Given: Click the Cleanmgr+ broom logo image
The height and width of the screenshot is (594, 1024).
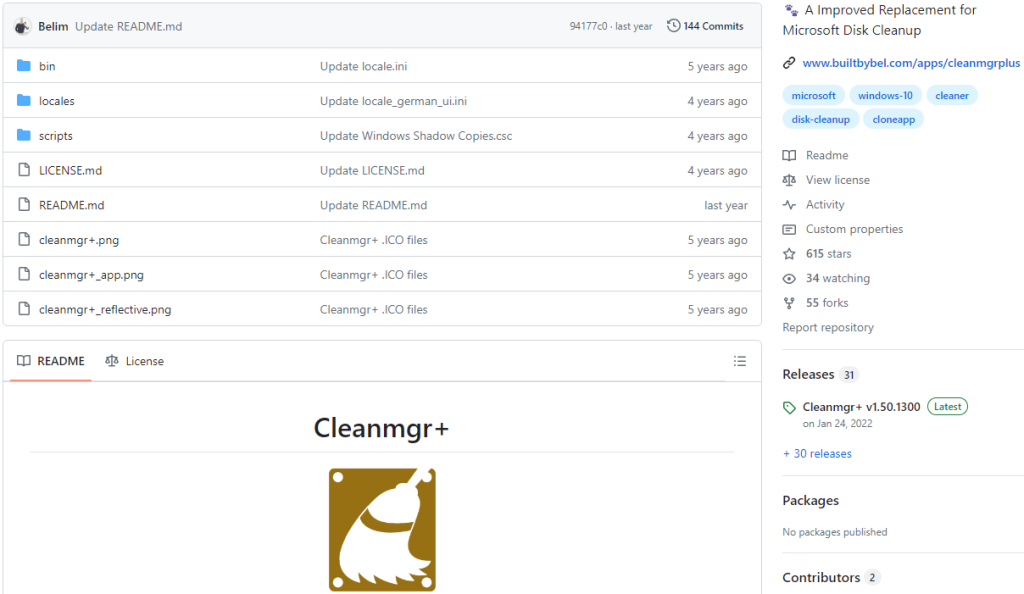Looking at the screenshot, I should point(382,529).
